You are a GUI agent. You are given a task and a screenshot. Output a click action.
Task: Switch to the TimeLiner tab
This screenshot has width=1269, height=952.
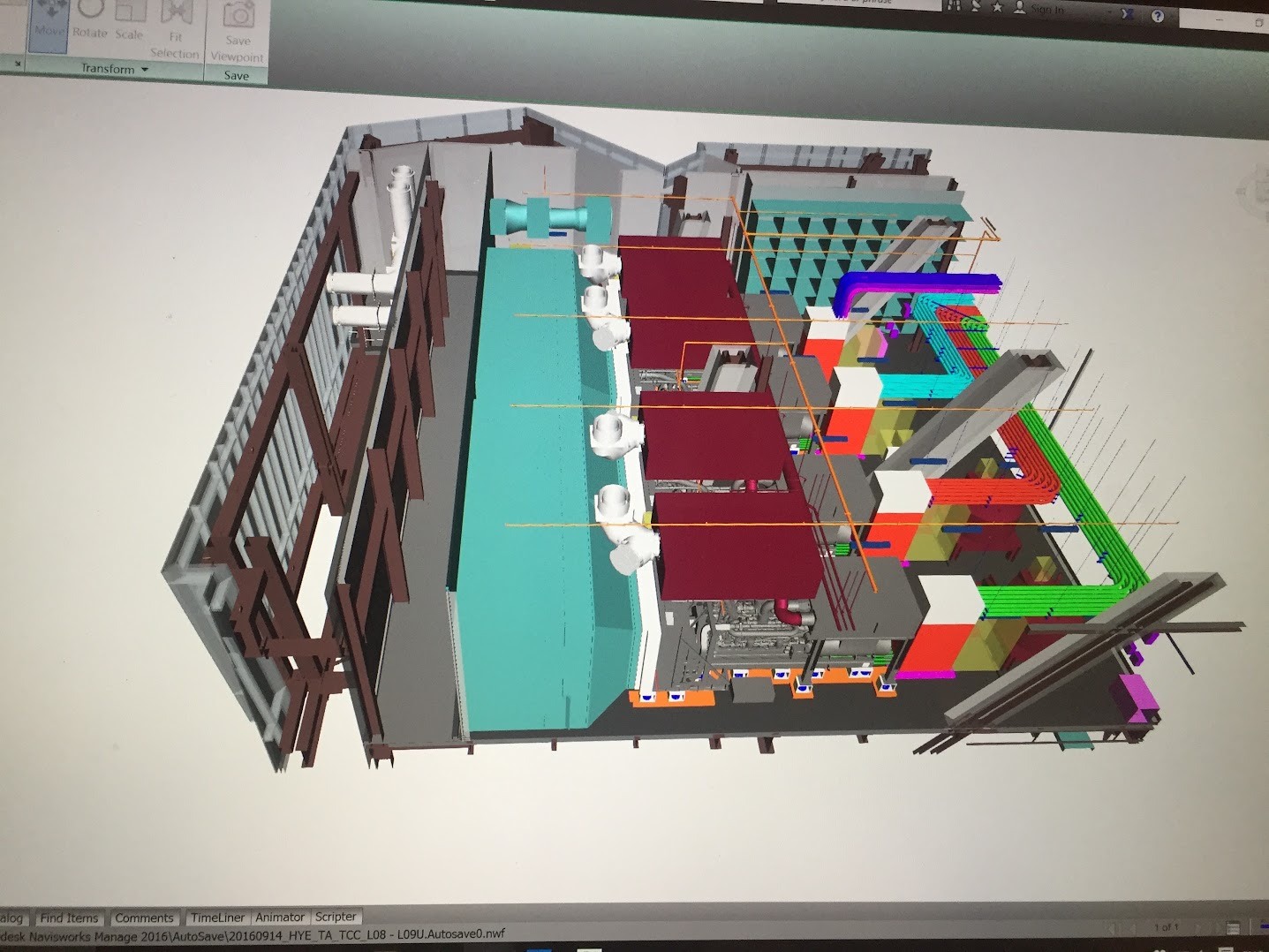[218, 918]
